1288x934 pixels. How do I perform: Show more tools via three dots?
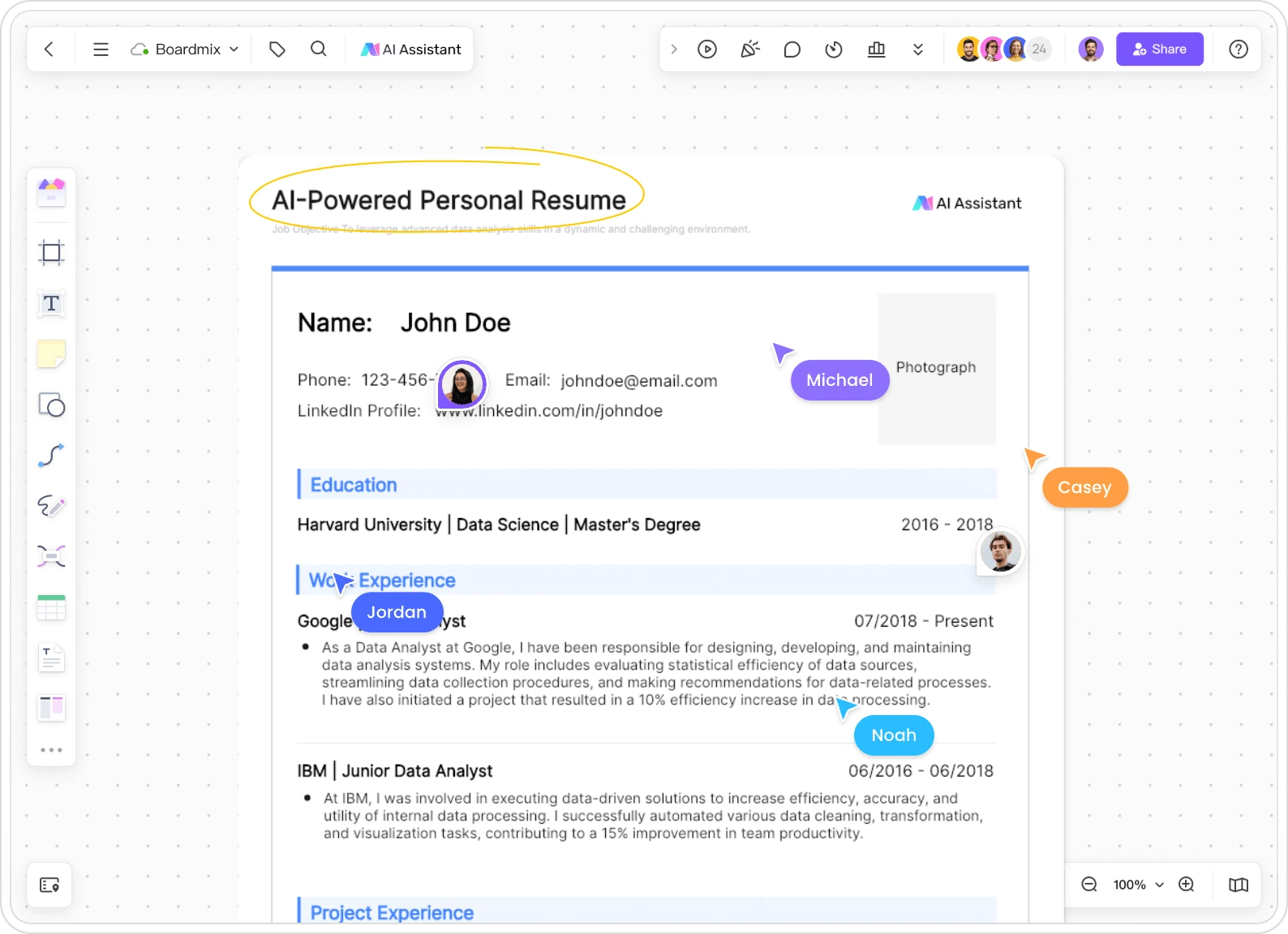[51, 750]
